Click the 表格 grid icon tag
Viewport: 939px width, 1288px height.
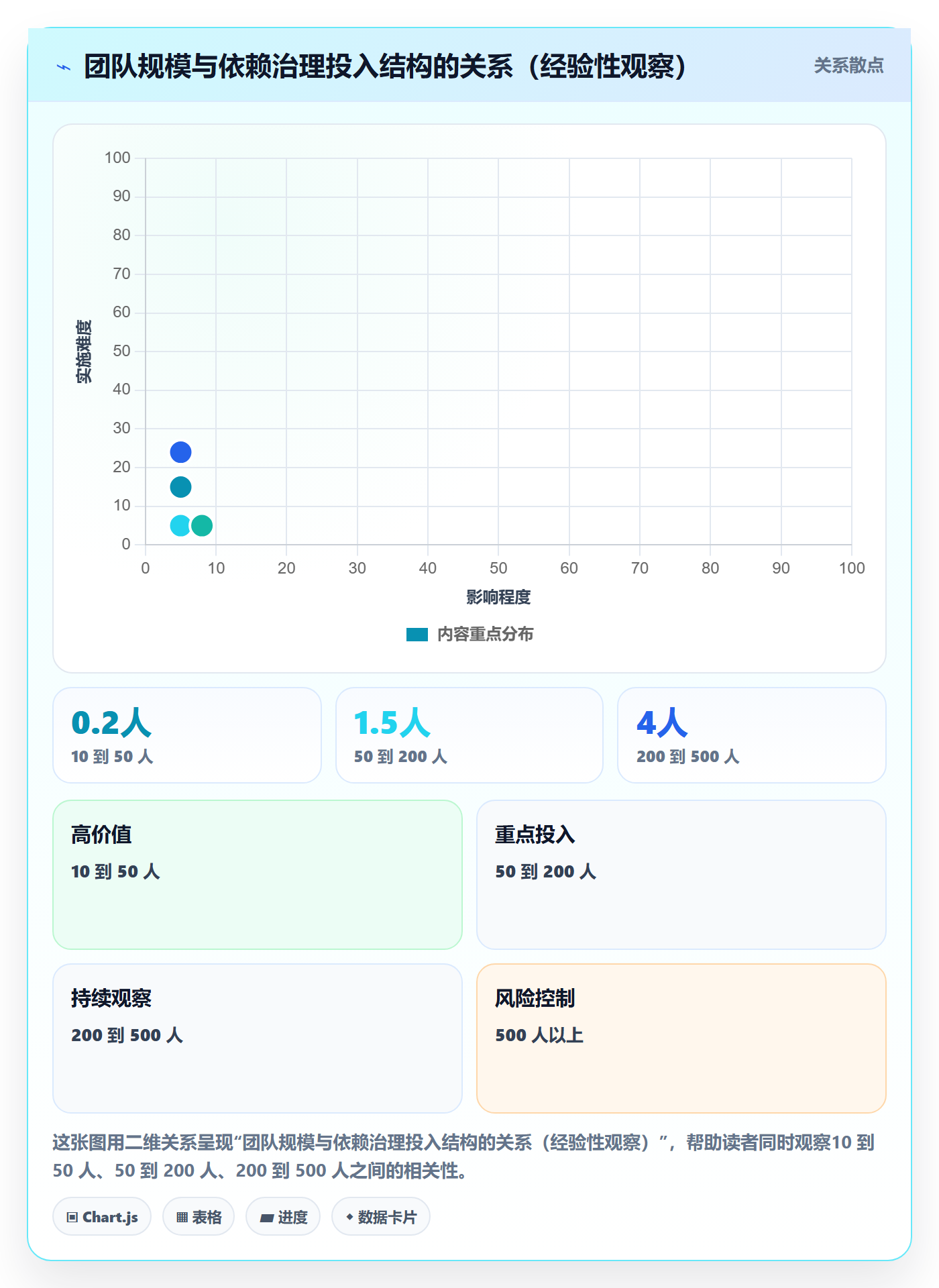(199, 1217)
